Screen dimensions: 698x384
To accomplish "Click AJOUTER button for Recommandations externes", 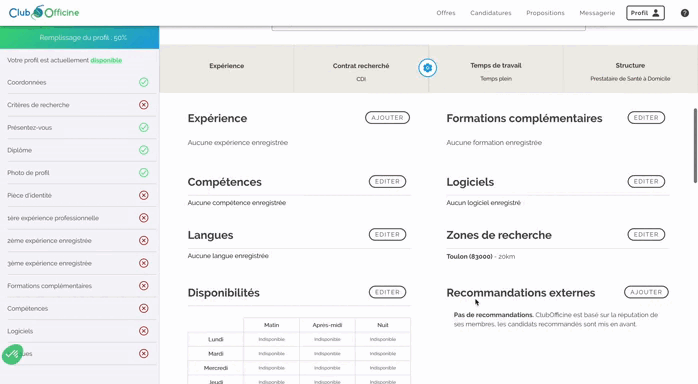I will click(x=646, y=292).
